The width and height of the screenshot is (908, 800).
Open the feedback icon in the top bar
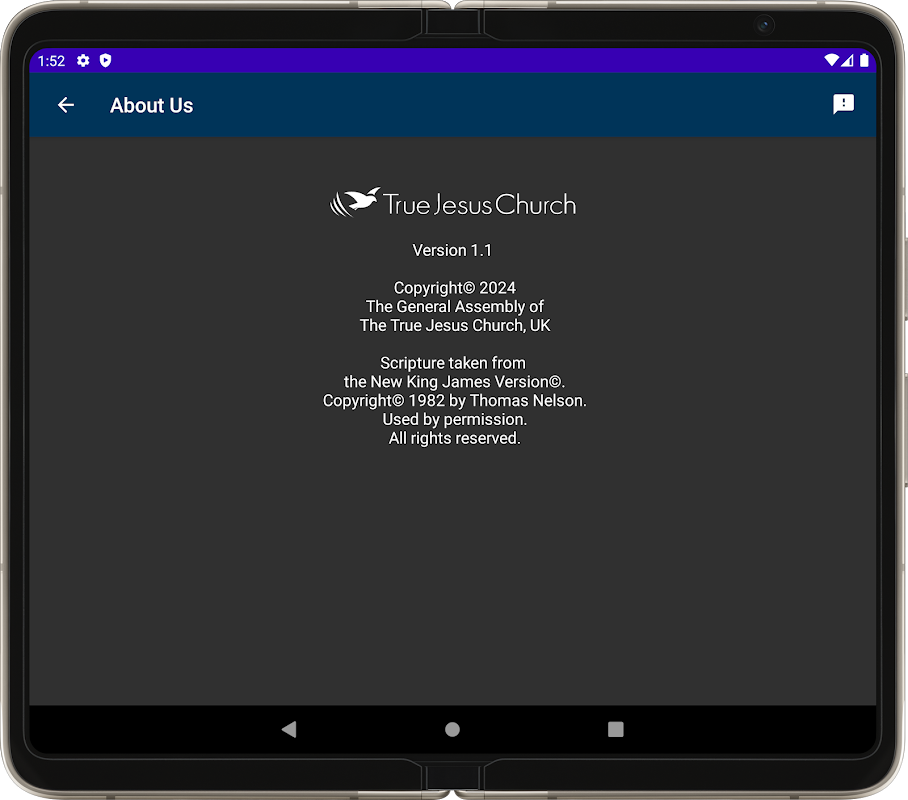pyautogui.click(x=843, y=104)
